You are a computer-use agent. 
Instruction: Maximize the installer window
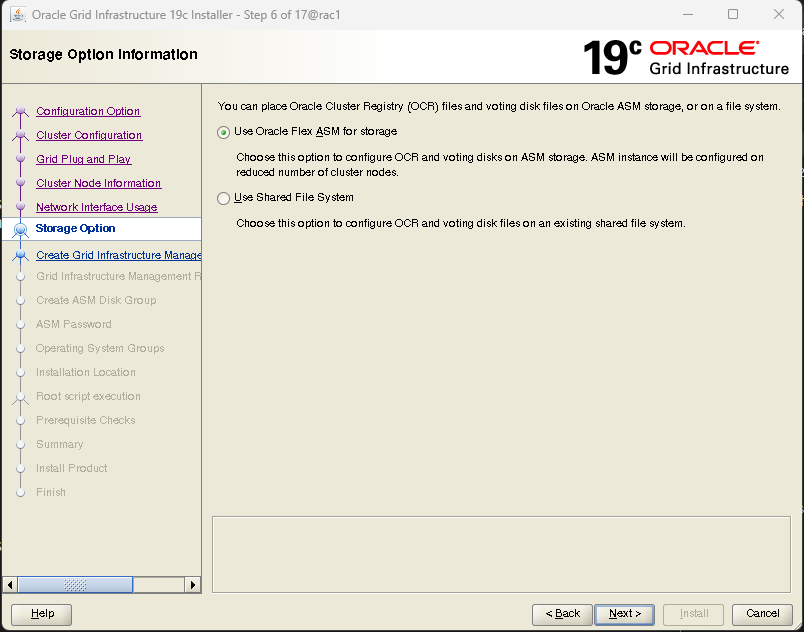[x=733, y=14]
